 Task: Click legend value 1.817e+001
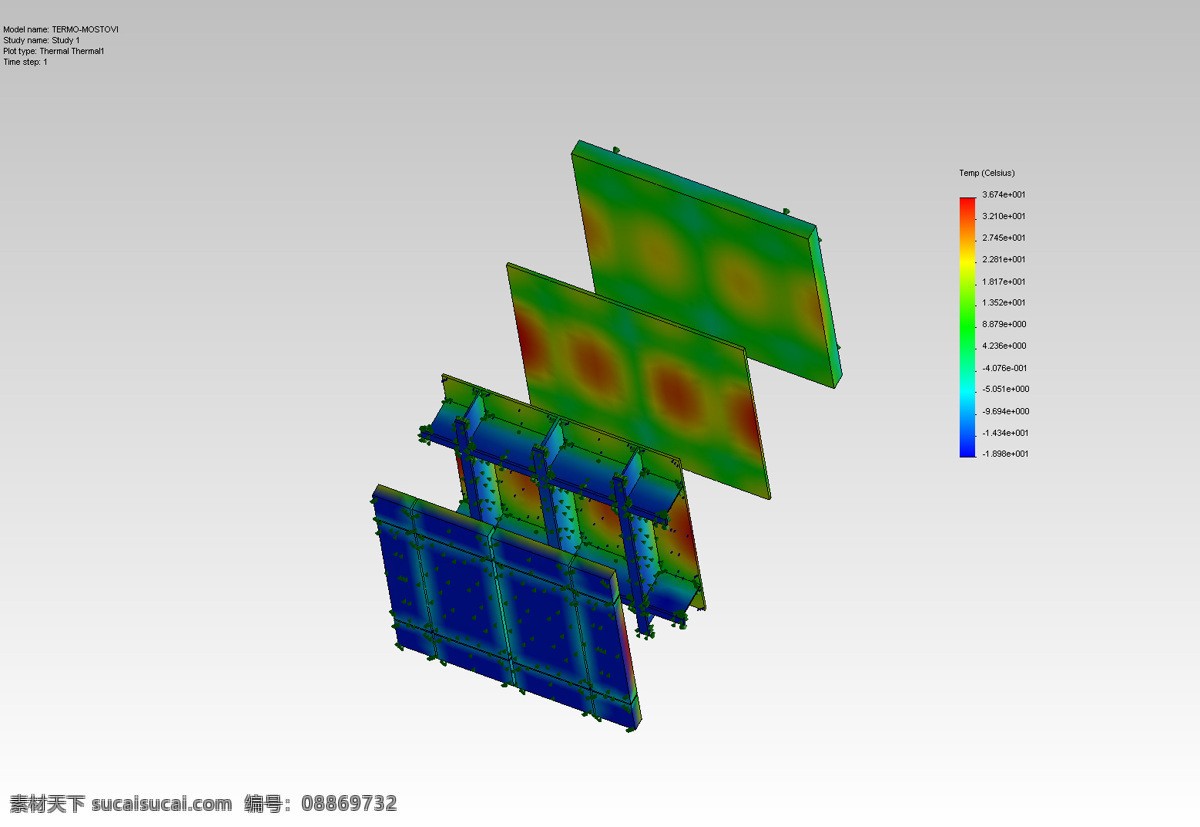1004,281
